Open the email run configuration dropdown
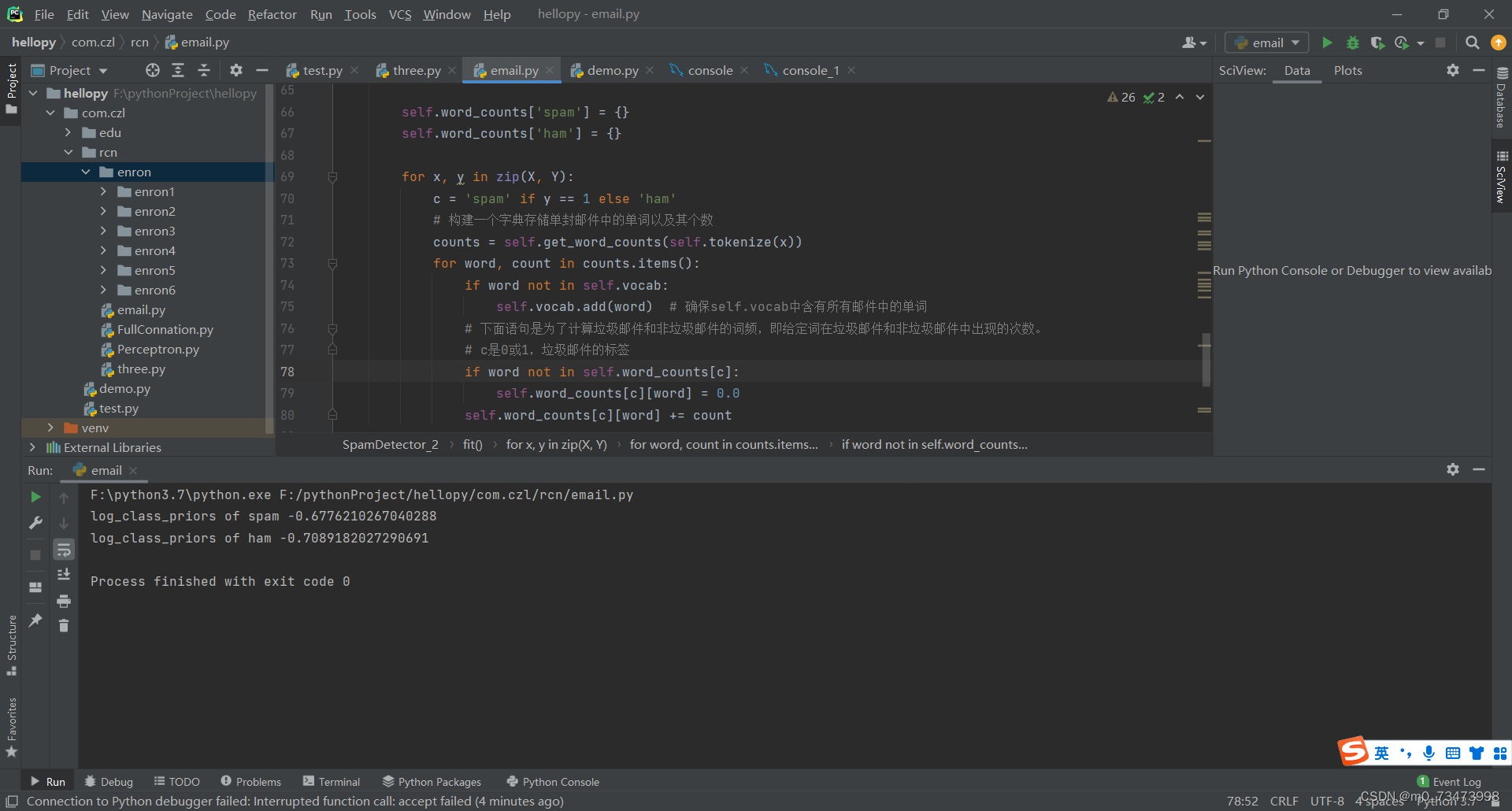 [1267, 43]
